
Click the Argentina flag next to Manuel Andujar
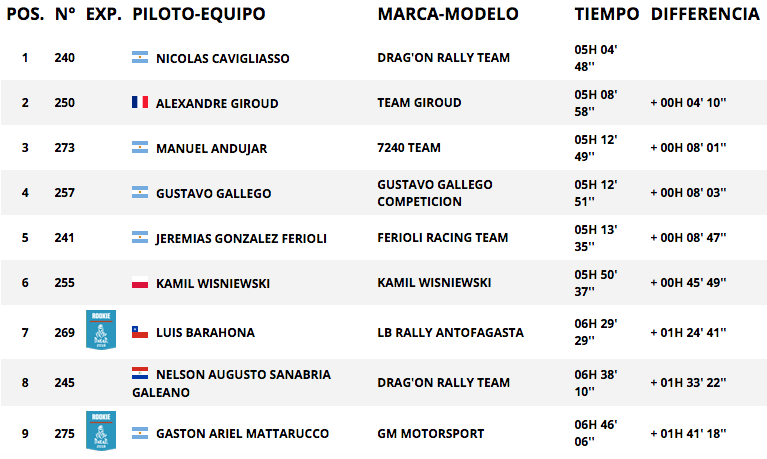[x=140, y=147]
